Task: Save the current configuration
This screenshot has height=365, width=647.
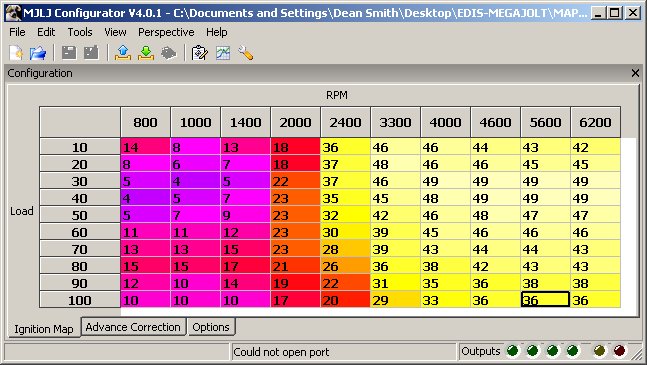Action: click(69, 53)
